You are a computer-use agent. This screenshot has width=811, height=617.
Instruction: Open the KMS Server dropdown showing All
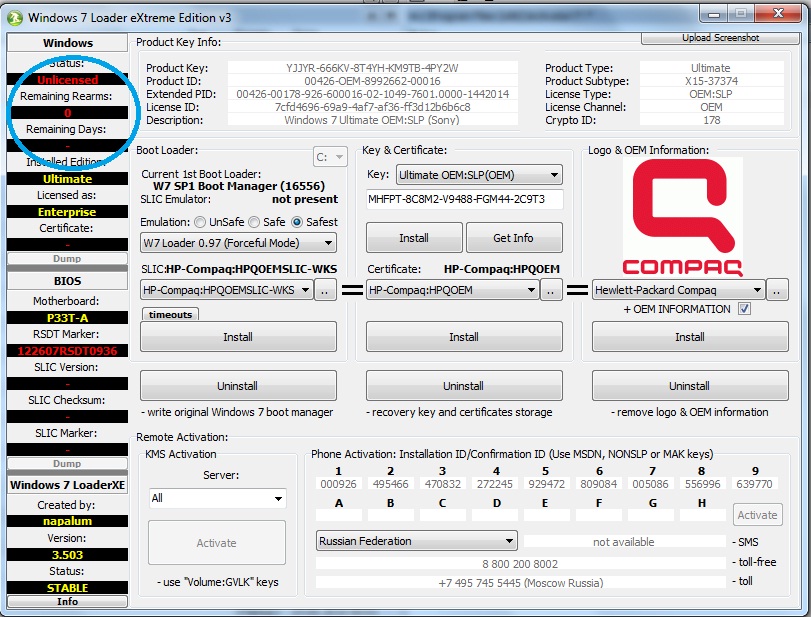click(217, 498)
